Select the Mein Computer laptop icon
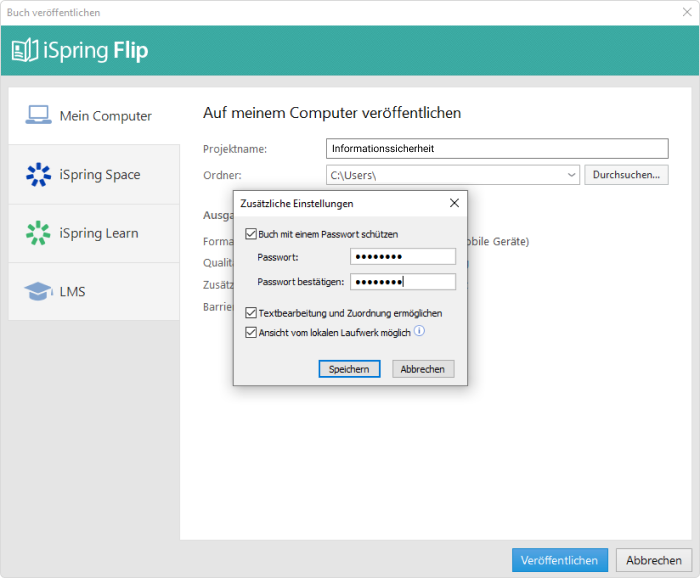Screen dimensions: 700x578 tap(38, 115)
